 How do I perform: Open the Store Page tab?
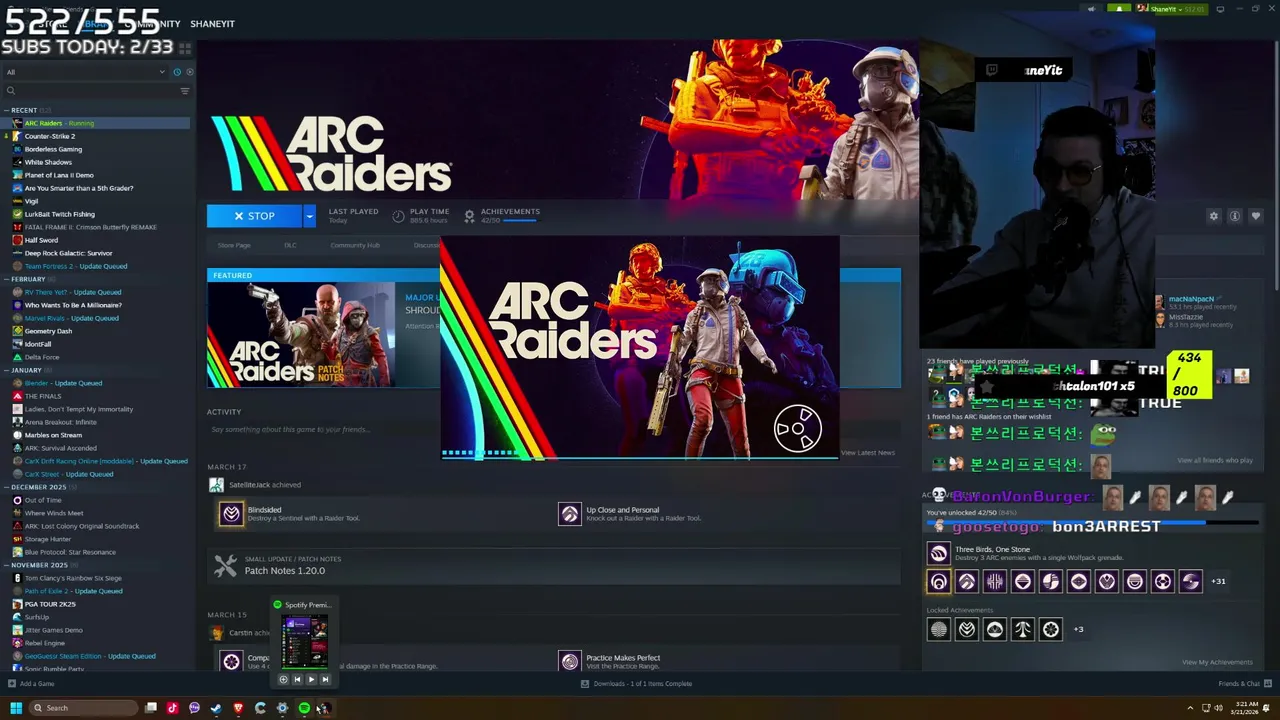(x=234, y=245)
